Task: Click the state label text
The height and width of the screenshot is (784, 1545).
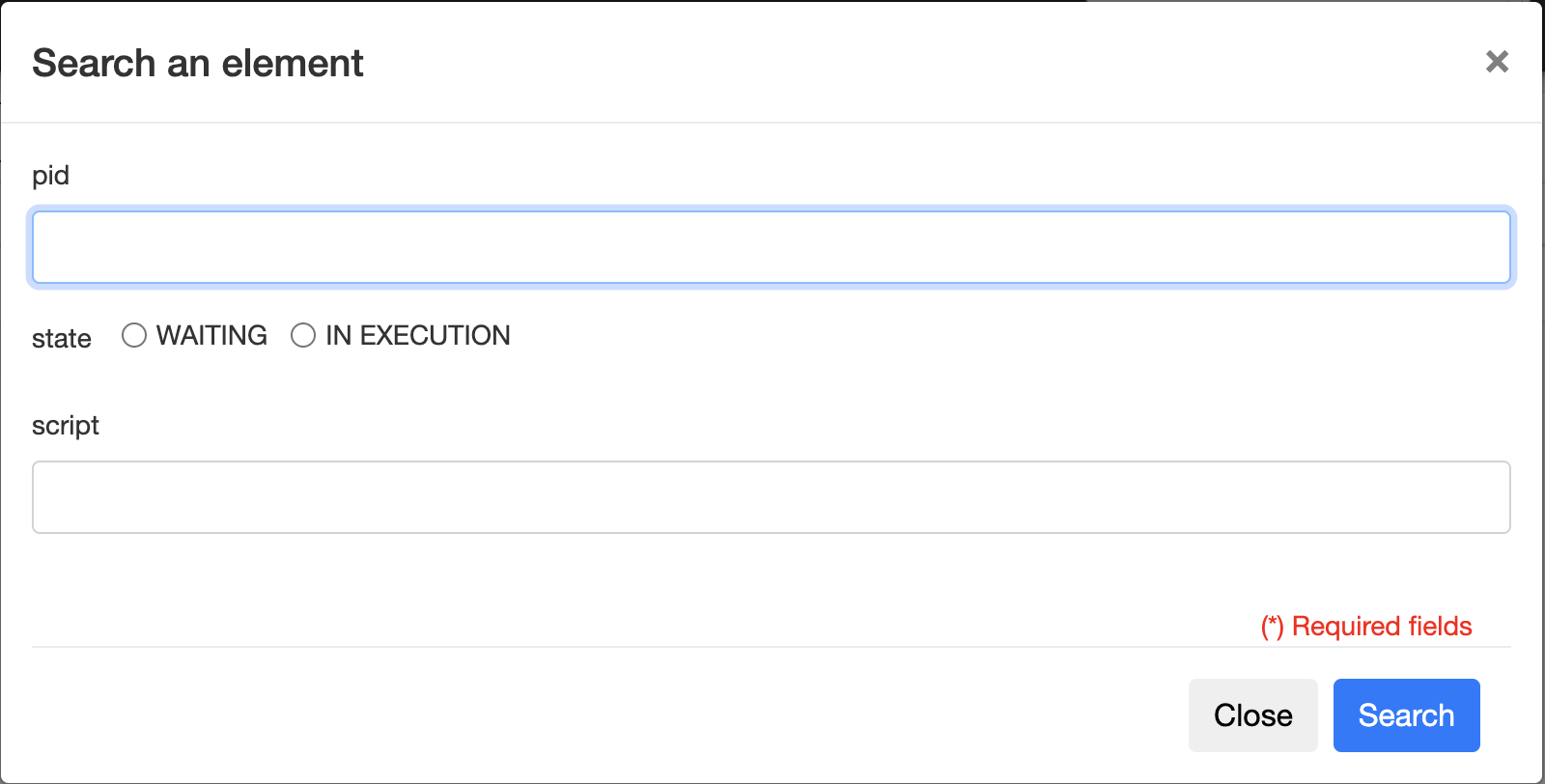Action: pos(62,339)
